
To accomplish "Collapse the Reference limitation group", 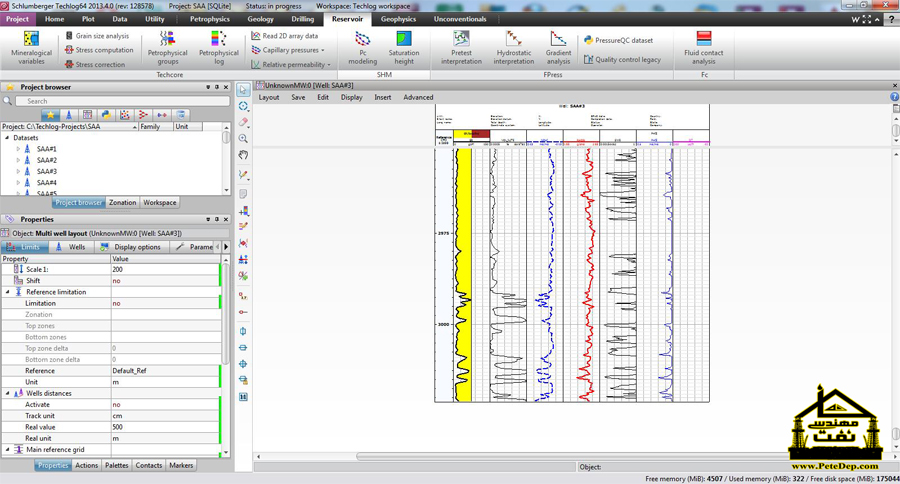I will point(8,292).
